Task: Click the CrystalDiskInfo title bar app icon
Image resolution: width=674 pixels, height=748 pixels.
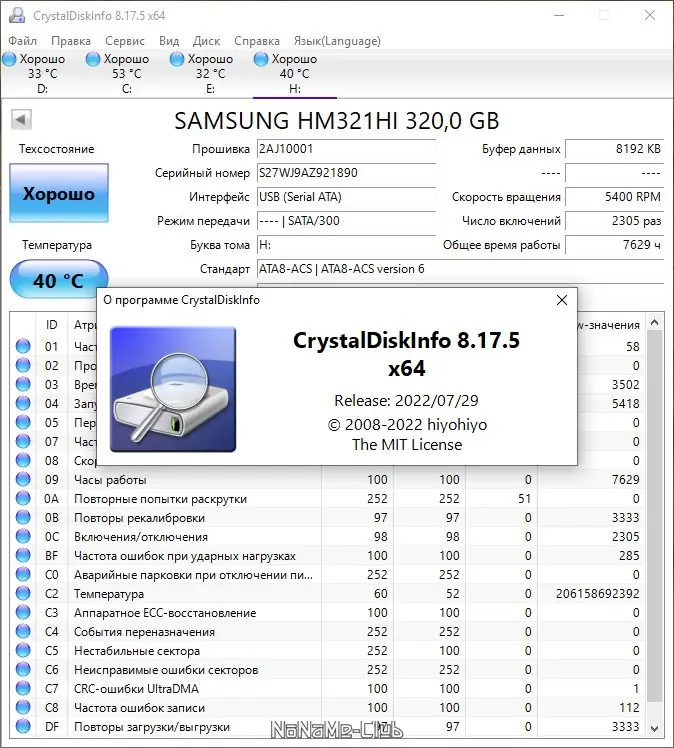Action: tap(17, 15)
